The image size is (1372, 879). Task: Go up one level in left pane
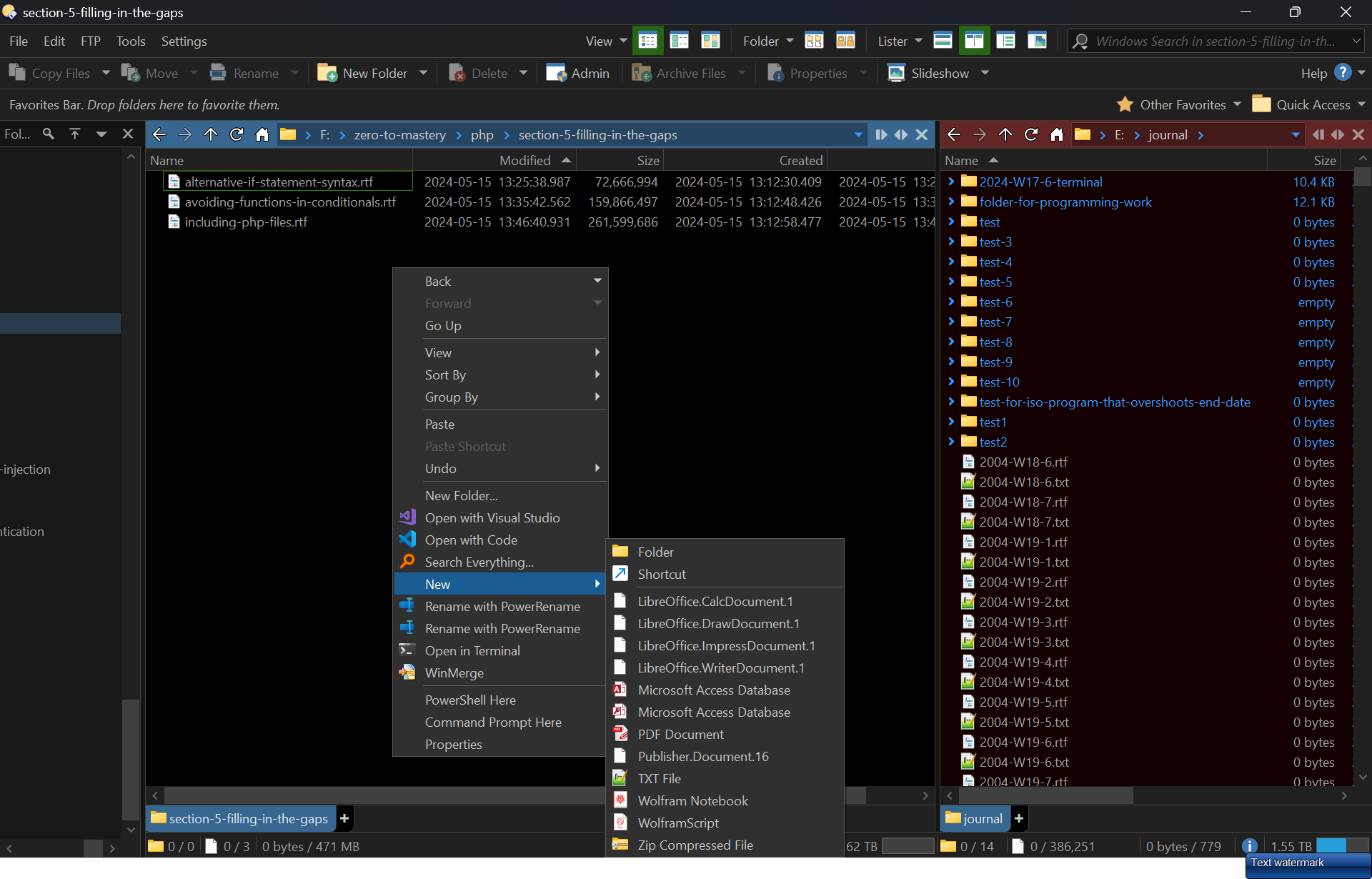[x=211, y=134]
